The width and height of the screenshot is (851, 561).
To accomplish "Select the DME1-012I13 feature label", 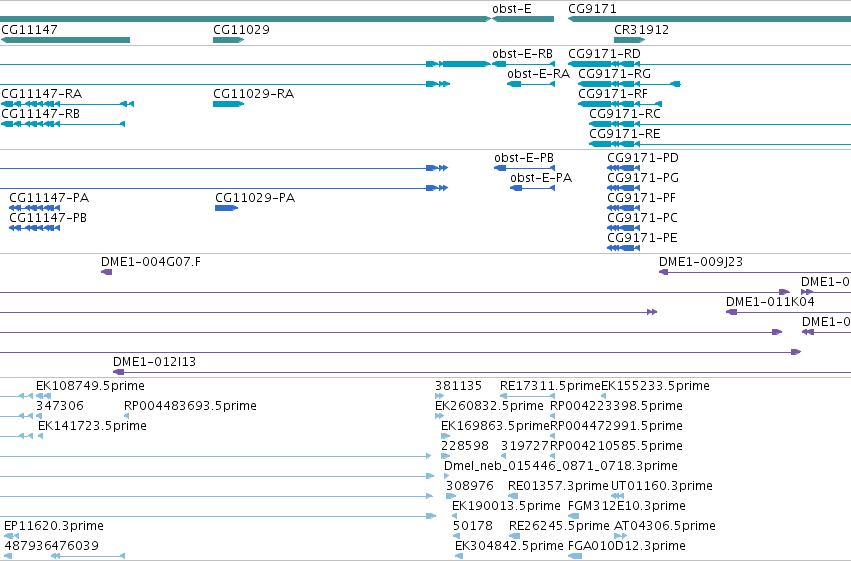I will pos(154,362).
